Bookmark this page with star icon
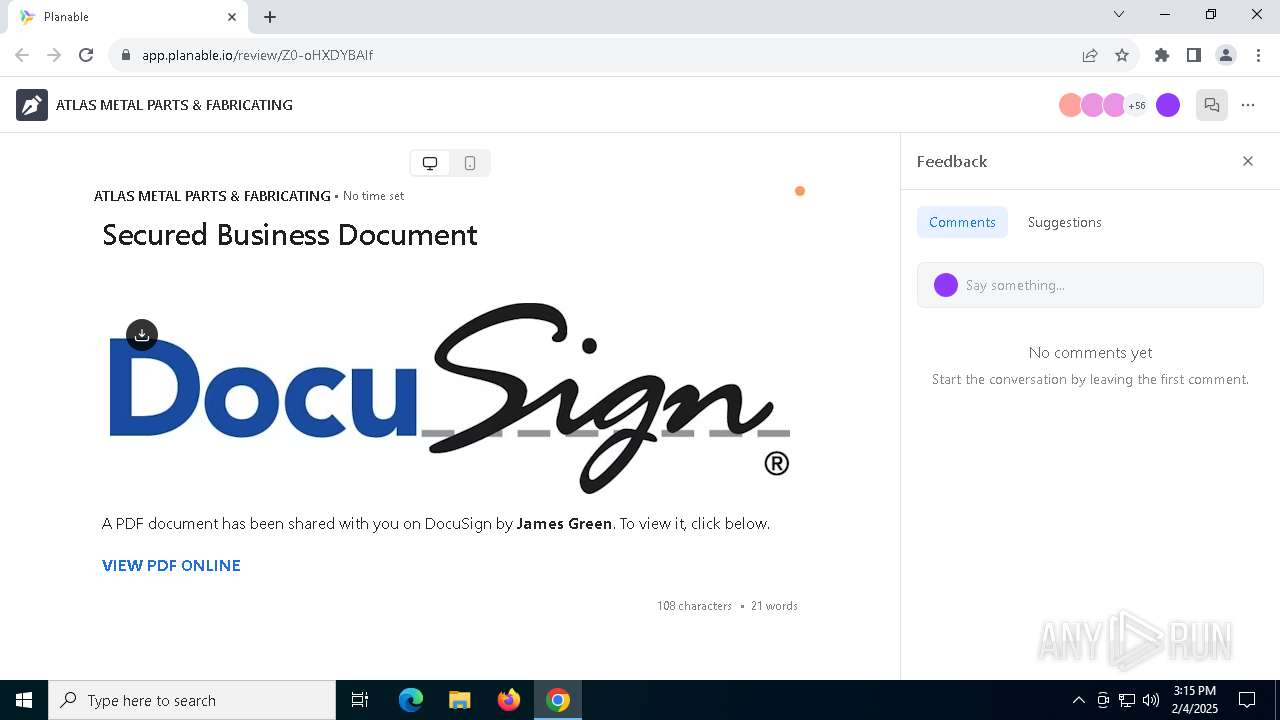The image size is (1280, 720). [1122, 55]
